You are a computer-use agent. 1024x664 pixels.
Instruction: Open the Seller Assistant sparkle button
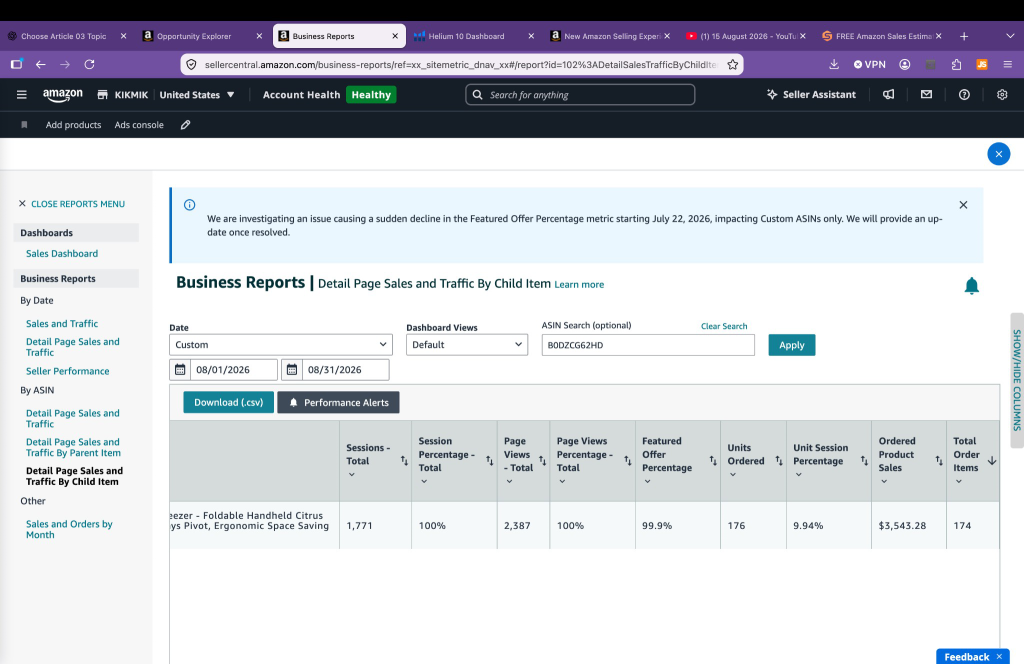811,95
